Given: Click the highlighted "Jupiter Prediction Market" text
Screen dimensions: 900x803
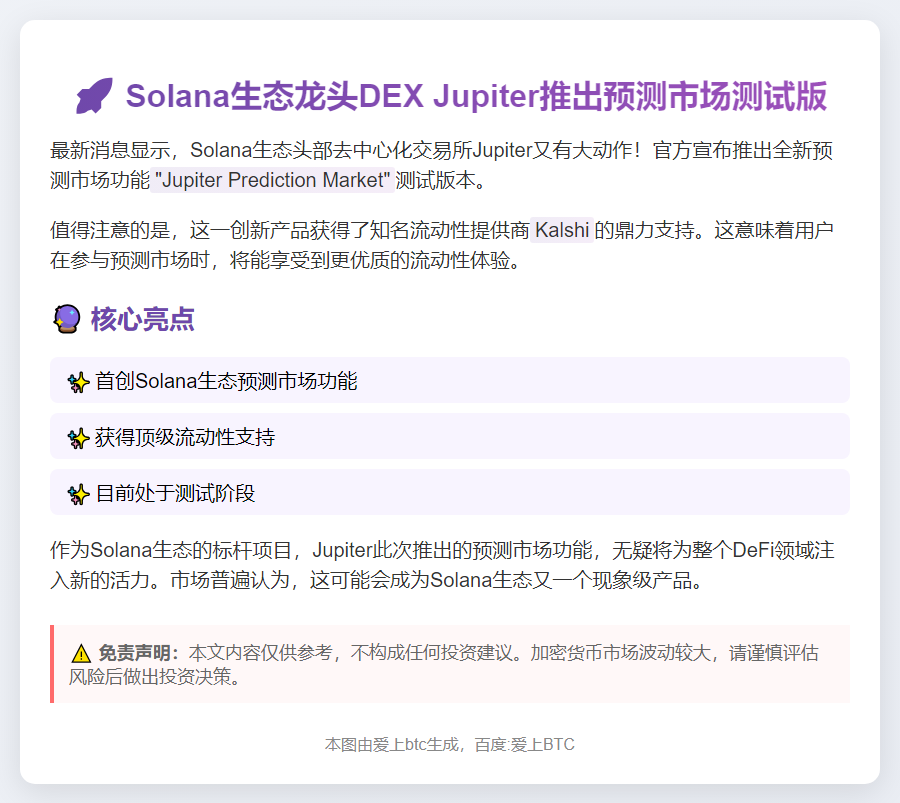Looking at the screenshot, I should click(272, 181).
